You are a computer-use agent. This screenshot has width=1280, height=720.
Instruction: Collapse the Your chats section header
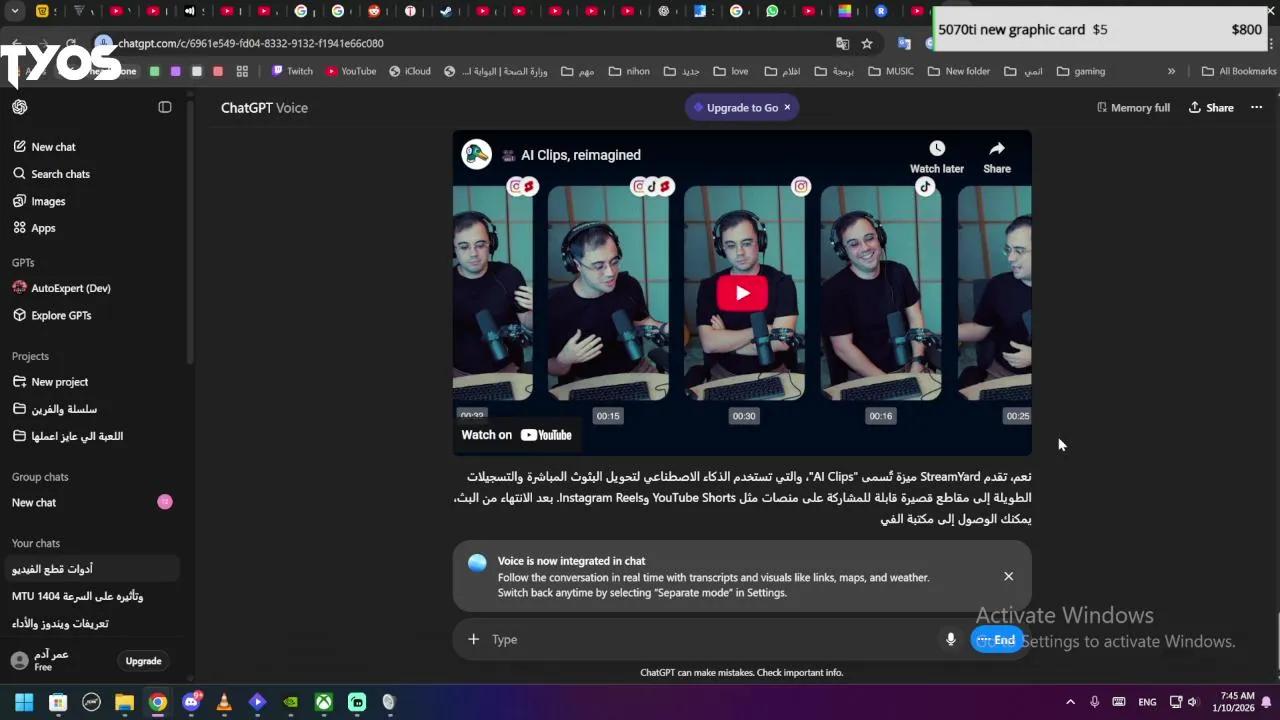[x=36, y=543]
